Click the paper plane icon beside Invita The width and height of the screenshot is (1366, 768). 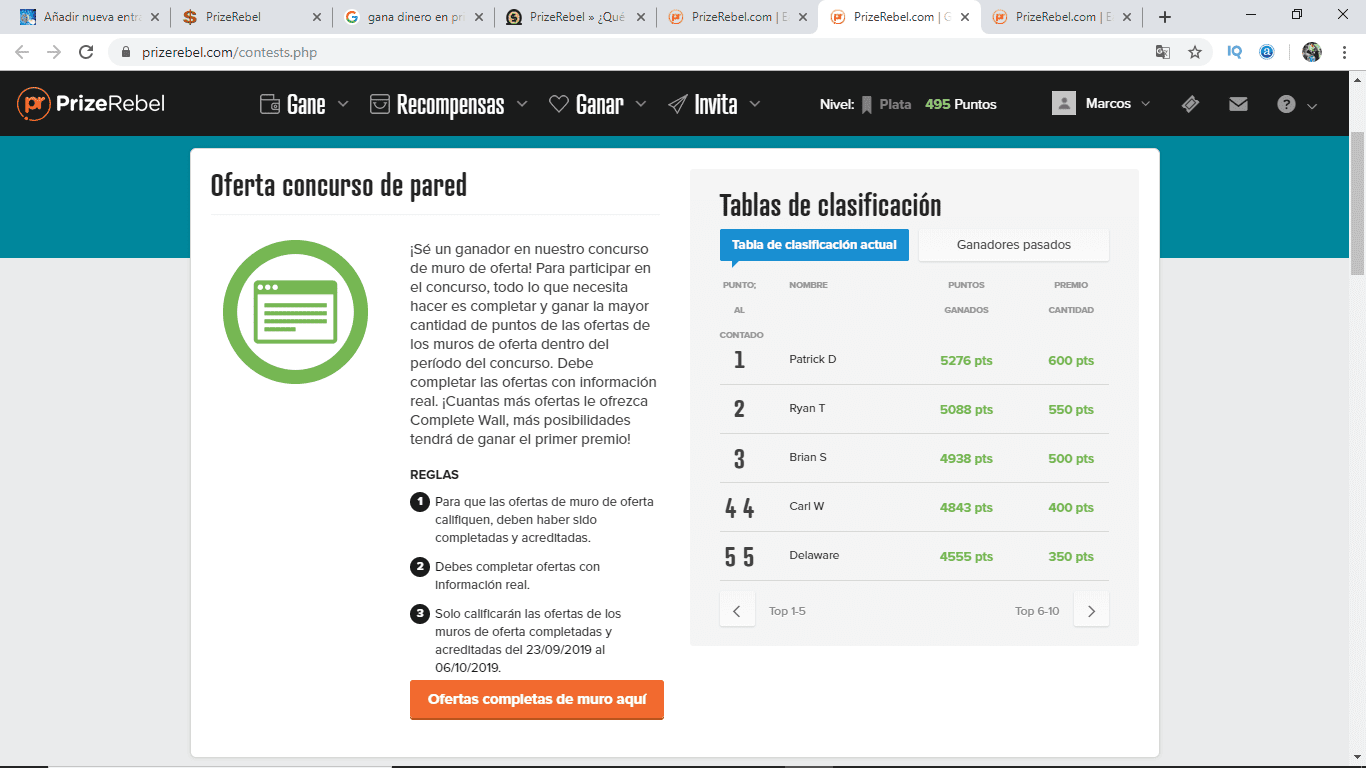[x=678, y=104]
